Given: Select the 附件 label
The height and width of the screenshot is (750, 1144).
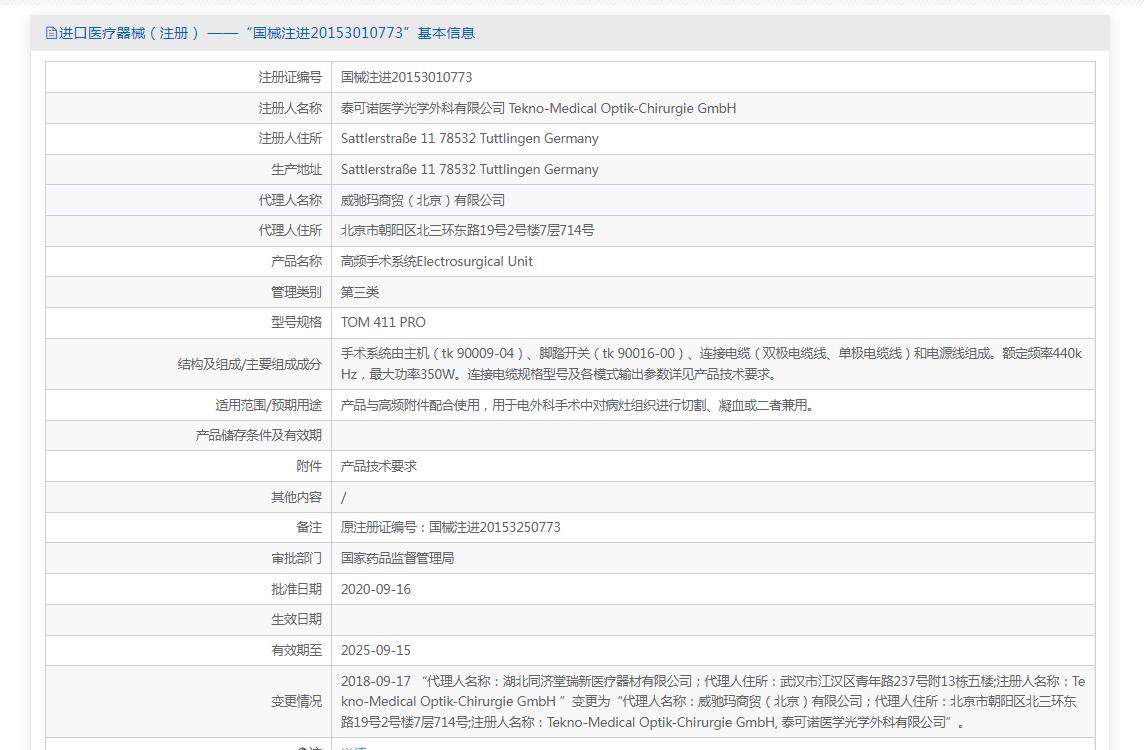Looking at the screenshot, I should point(309,466).
